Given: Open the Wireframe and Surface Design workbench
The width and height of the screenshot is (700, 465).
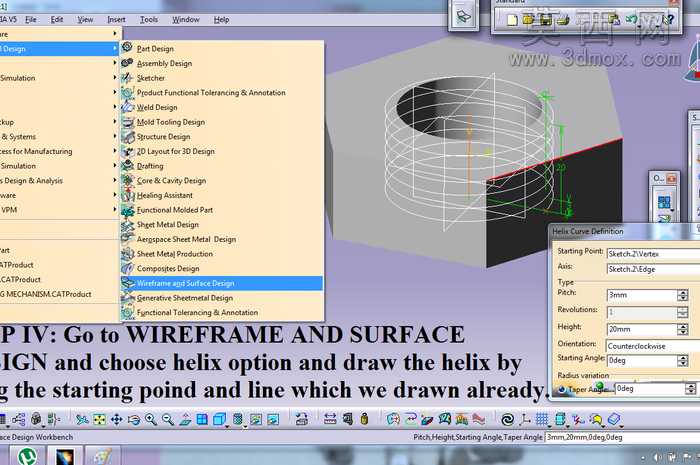Looking at the screenshot, I should (x=221, y=283).
